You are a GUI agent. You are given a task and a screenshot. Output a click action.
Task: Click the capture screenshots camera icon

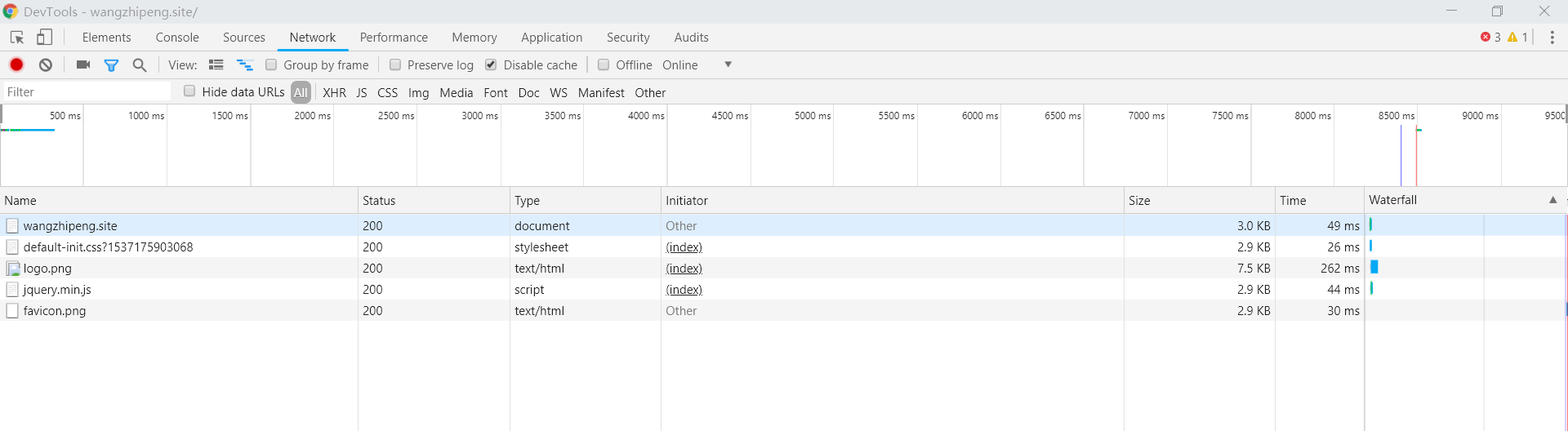coord(82,64)
